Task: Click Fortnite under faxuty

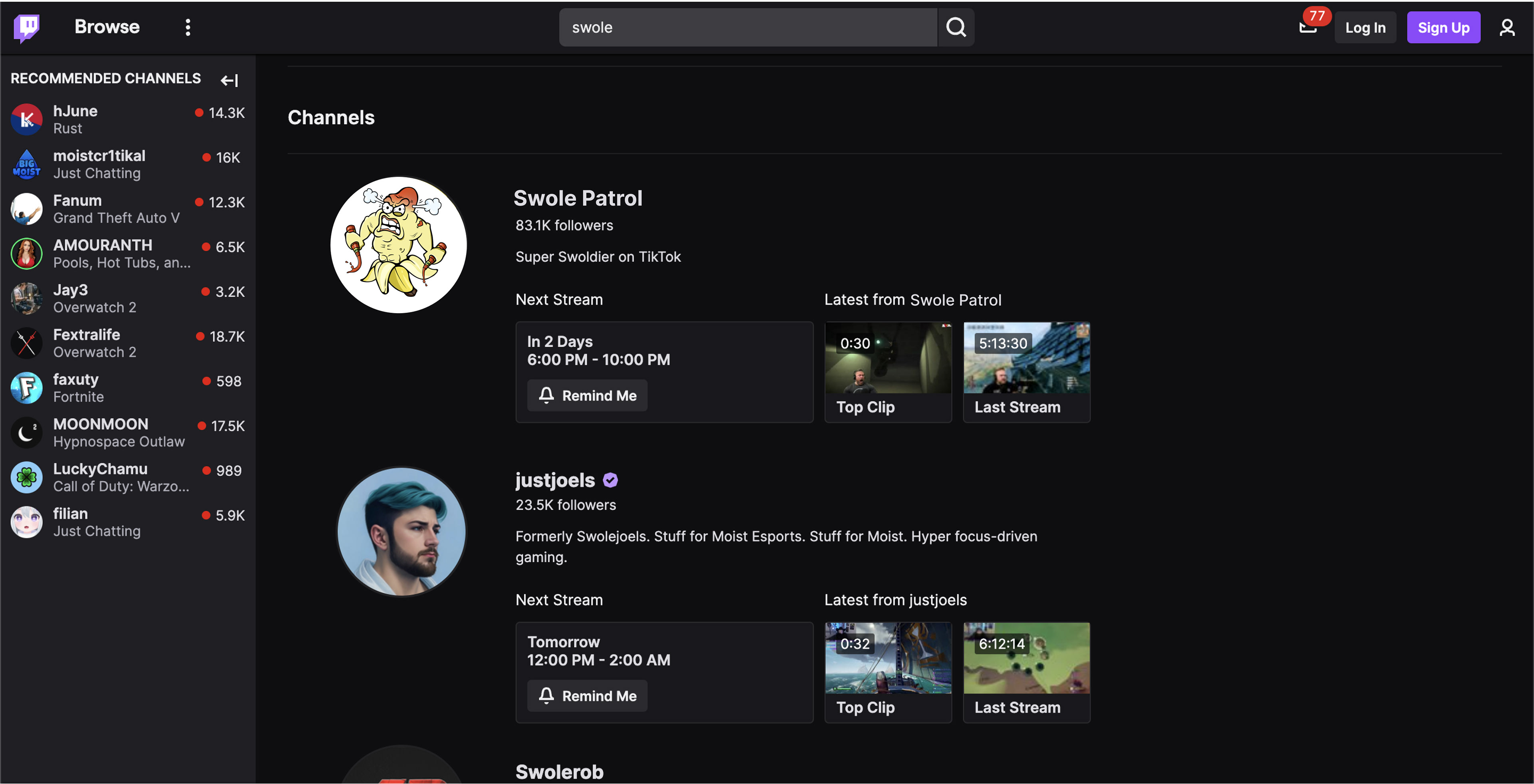Action: (78, 397)
